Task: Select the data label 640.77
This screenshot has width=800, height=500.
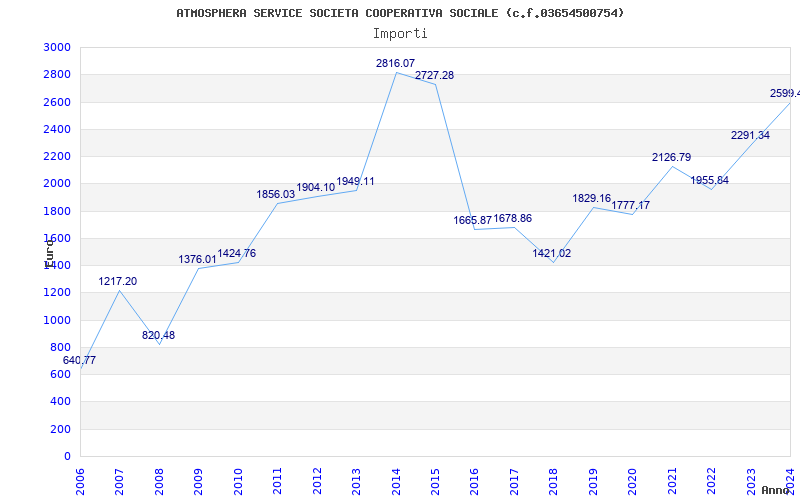Action: [79, 361]
